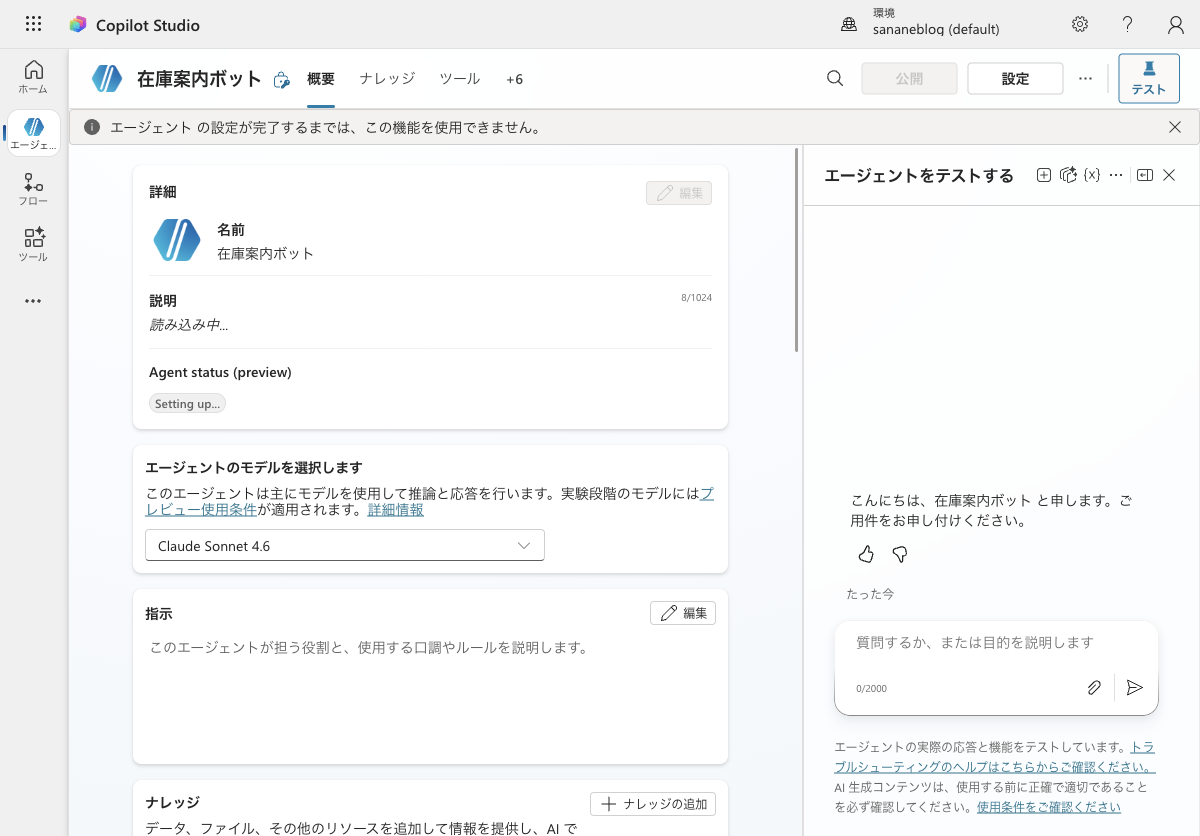The height and width of the screenshot is (836, 1200).
Task: Open the help question mark
Action: tap(1128, 24)
